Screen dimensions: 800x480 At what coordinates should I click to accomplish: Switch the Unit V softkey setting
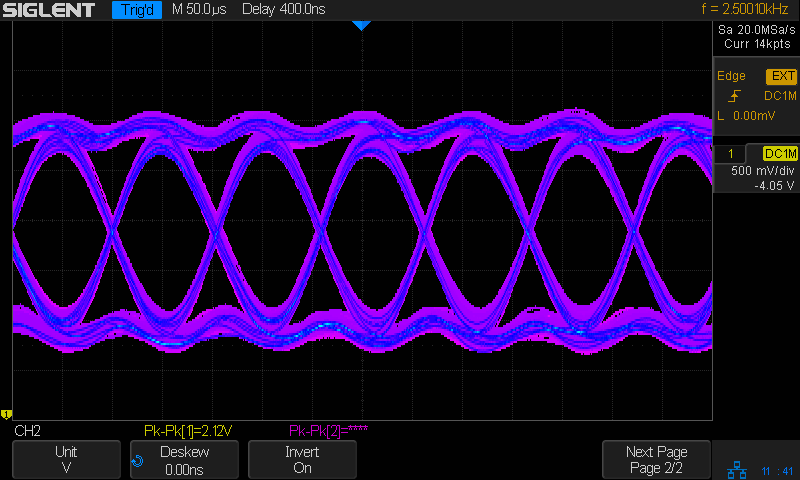(66, 460)
